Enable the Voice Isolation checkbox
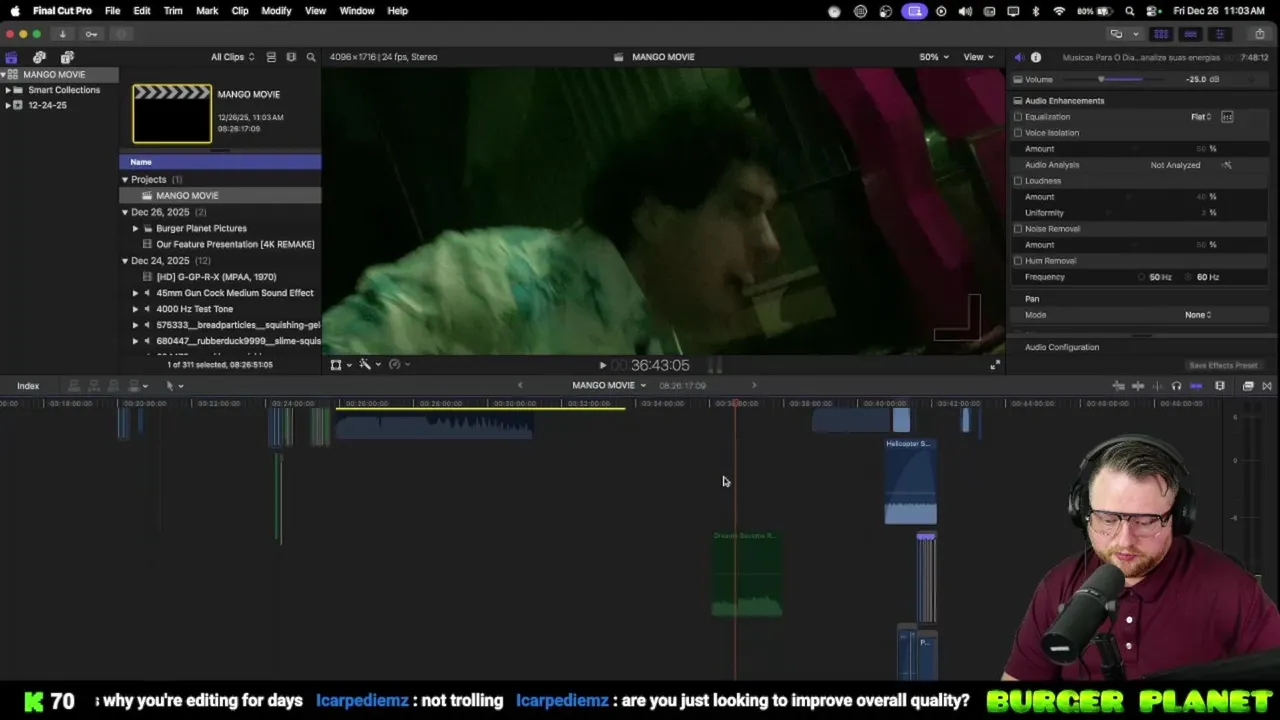The height and width of the screenshot is (720, 1280). [1018, 133]
